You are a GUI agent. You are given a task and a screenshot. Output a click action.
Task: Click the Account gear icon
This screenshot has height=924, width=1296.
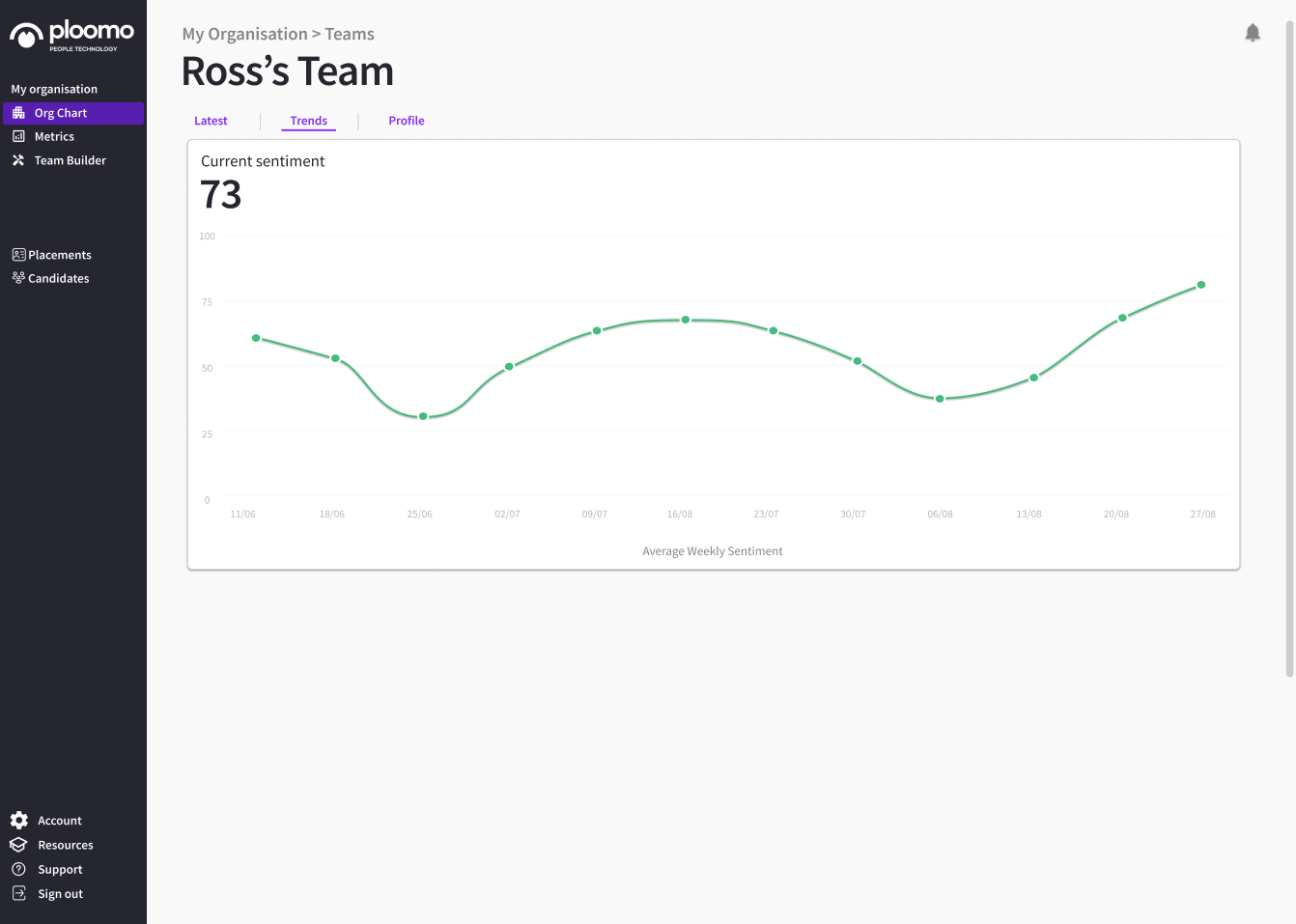click(19, 821)
